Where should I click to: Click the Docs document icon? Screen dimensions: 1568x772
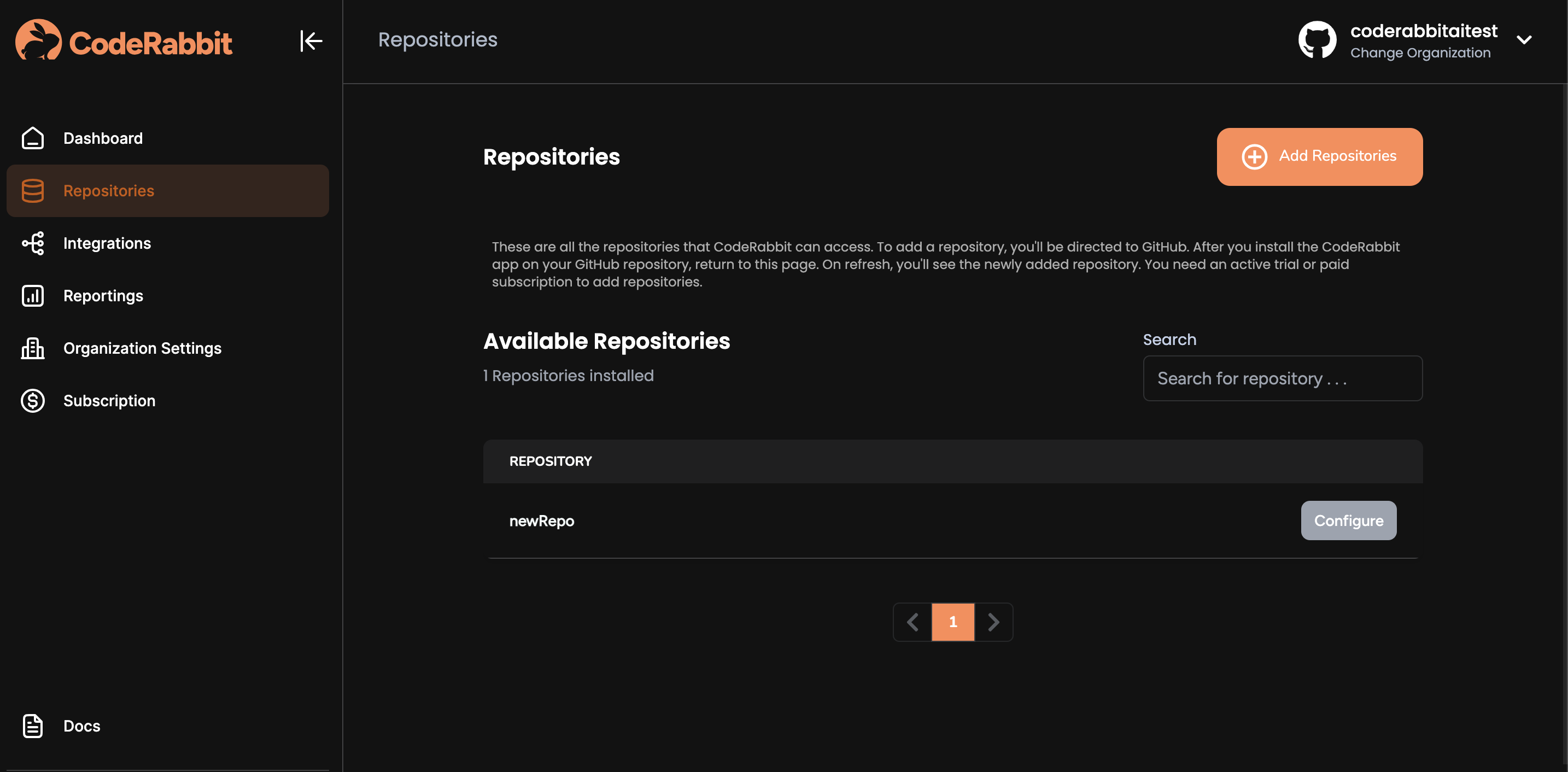(33, 726)
